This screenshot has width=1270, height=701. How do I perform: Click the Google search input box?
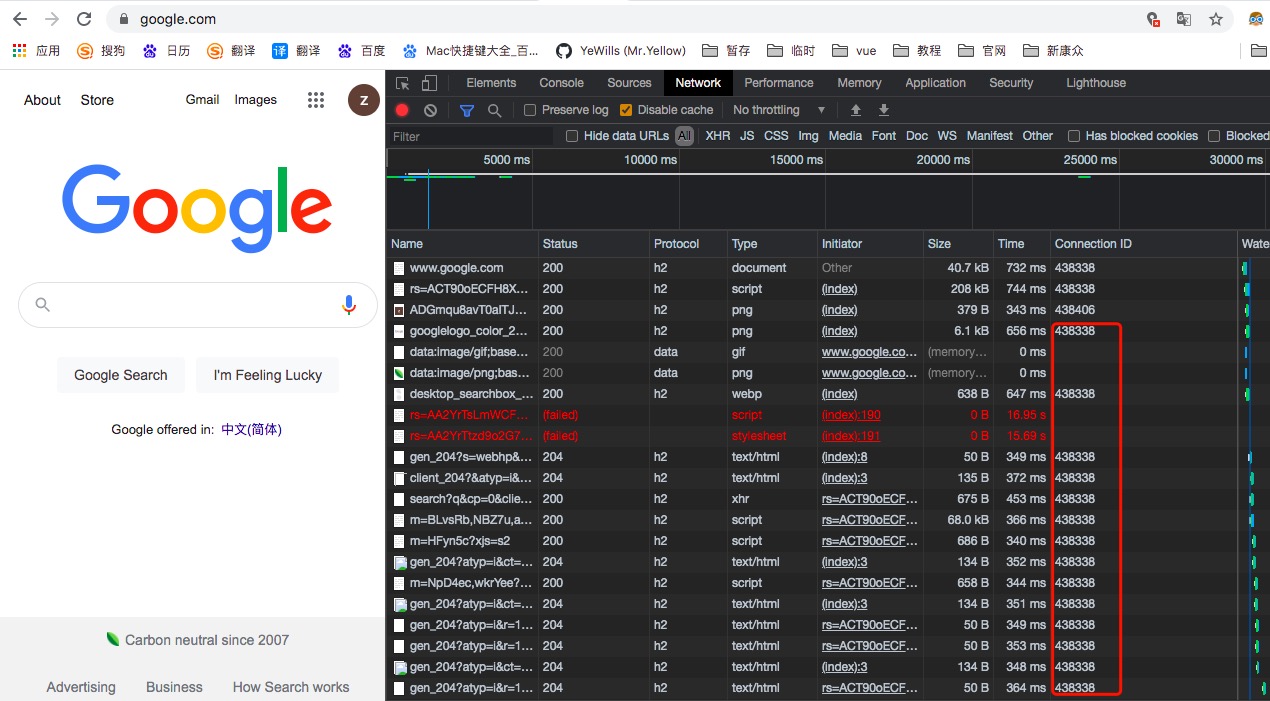198,305
